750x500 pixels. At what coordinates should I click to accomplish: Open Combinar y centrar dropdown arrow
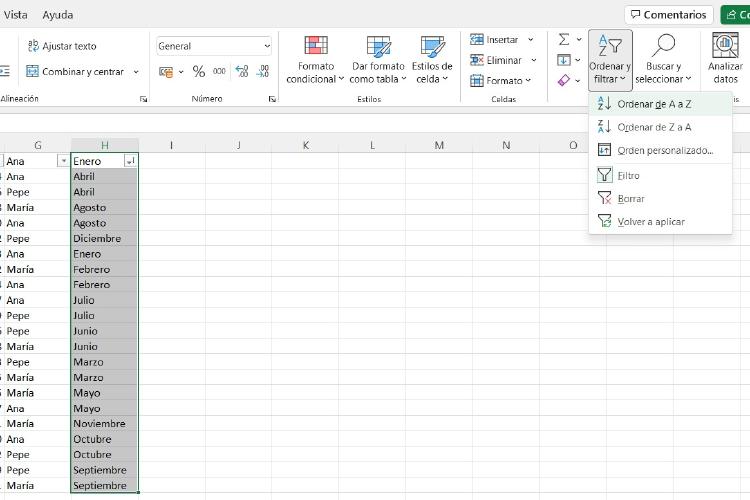pyautogui.click(x=136, y=72)
